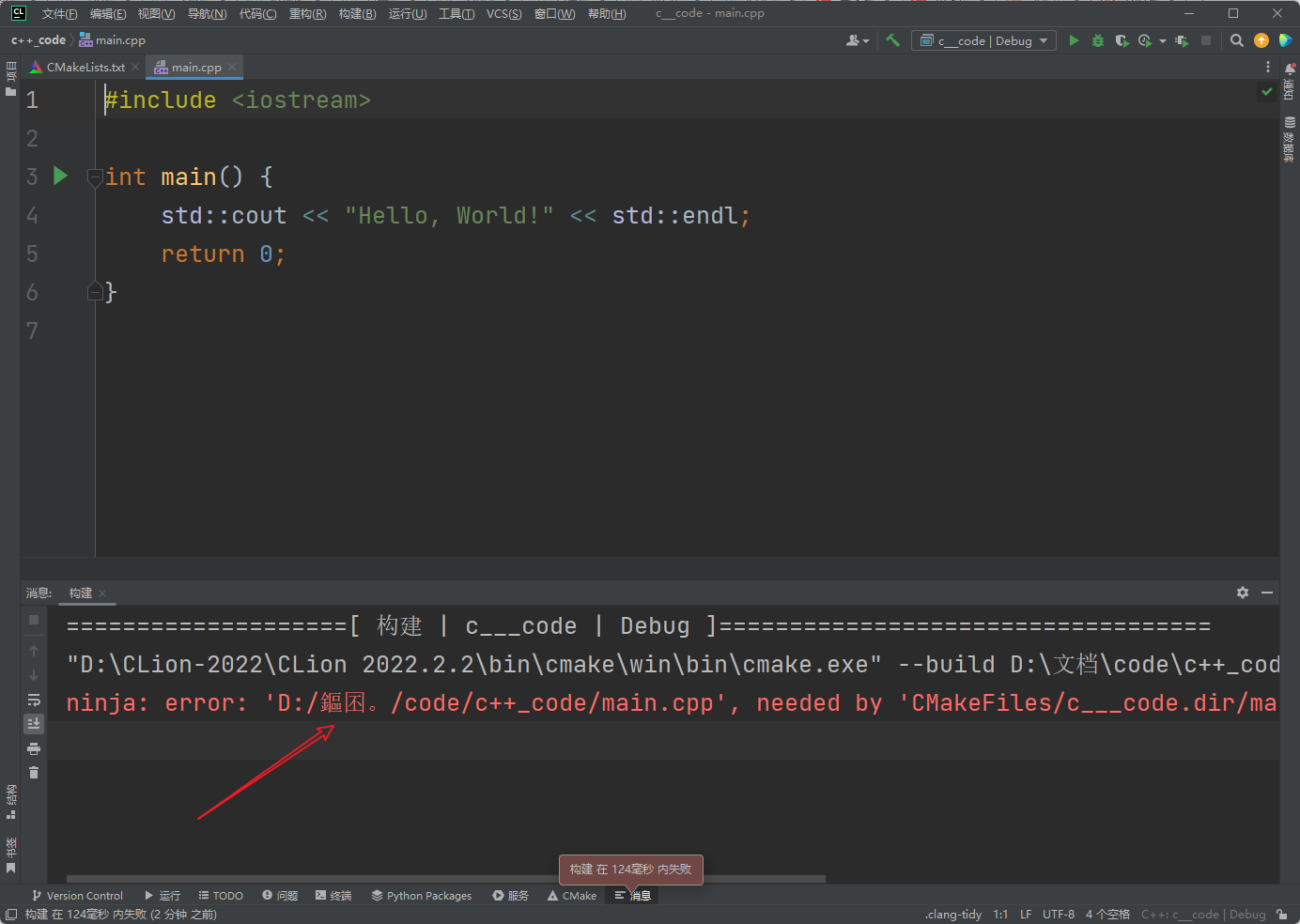Open the 问题 Problems tool window
Image resolution: width=1300 pixels, height=924 pixels.
tap(280, 895)
